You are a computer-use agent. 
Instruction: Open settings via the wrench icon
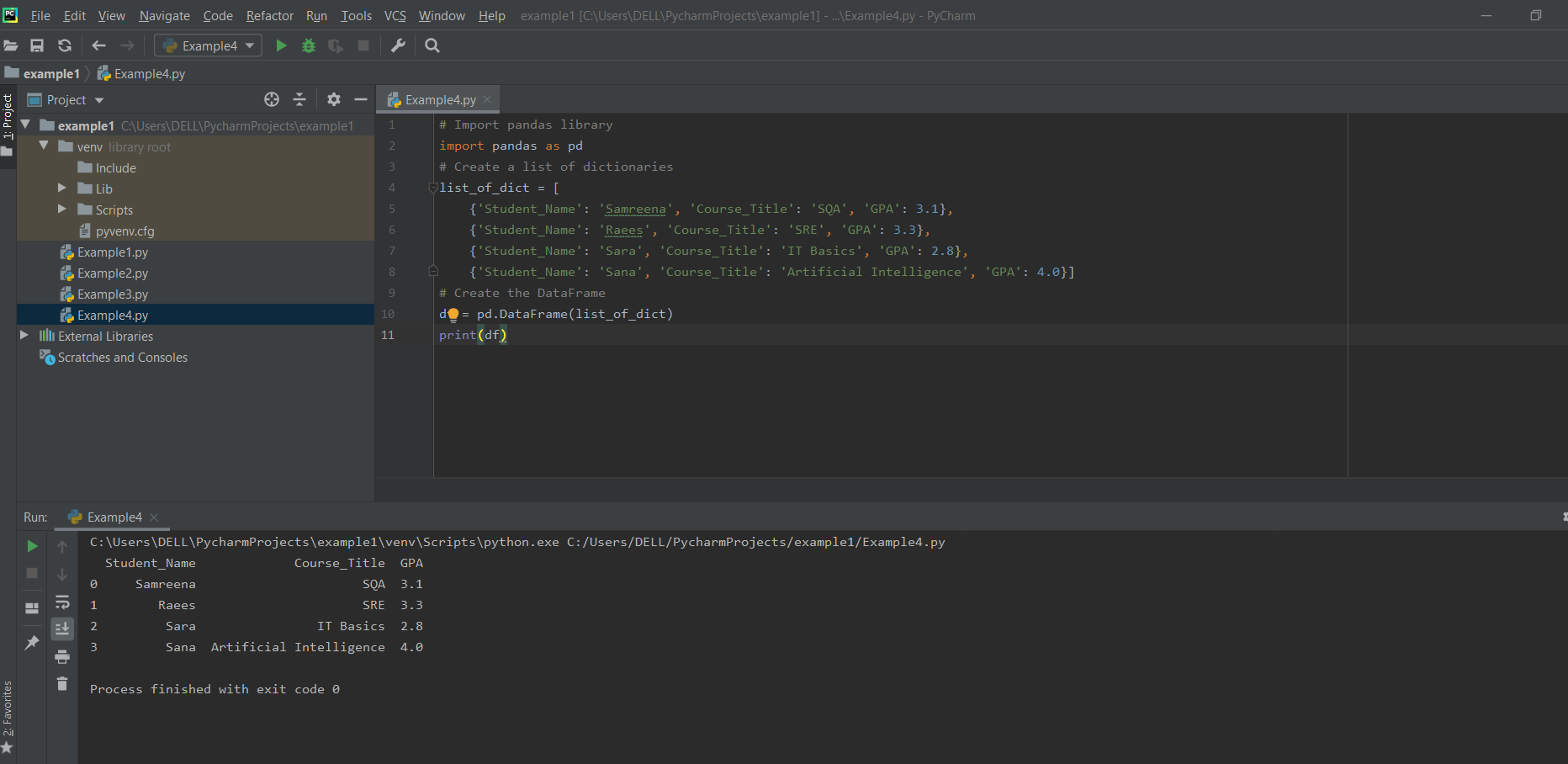click(x=399, y=45)
